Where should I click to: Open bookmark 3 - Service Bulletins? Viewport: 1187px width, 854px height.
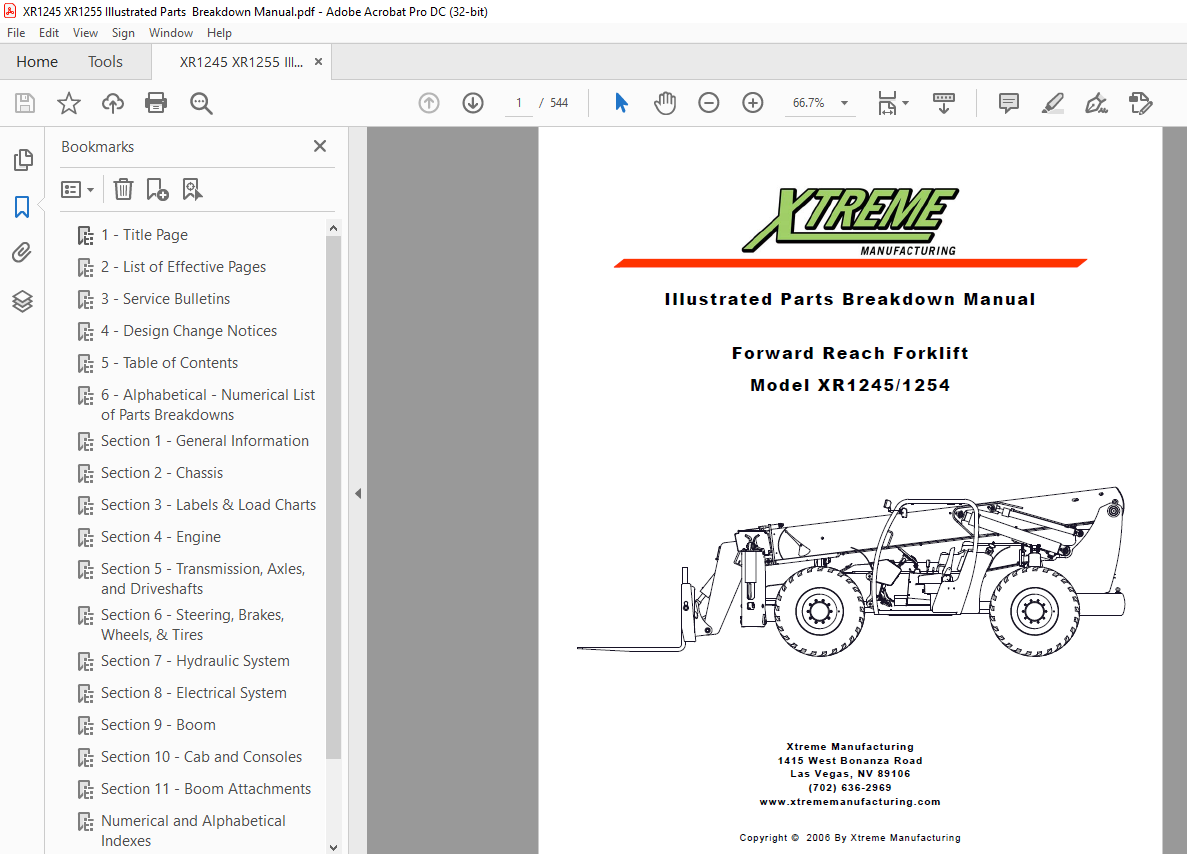(165, 298)
